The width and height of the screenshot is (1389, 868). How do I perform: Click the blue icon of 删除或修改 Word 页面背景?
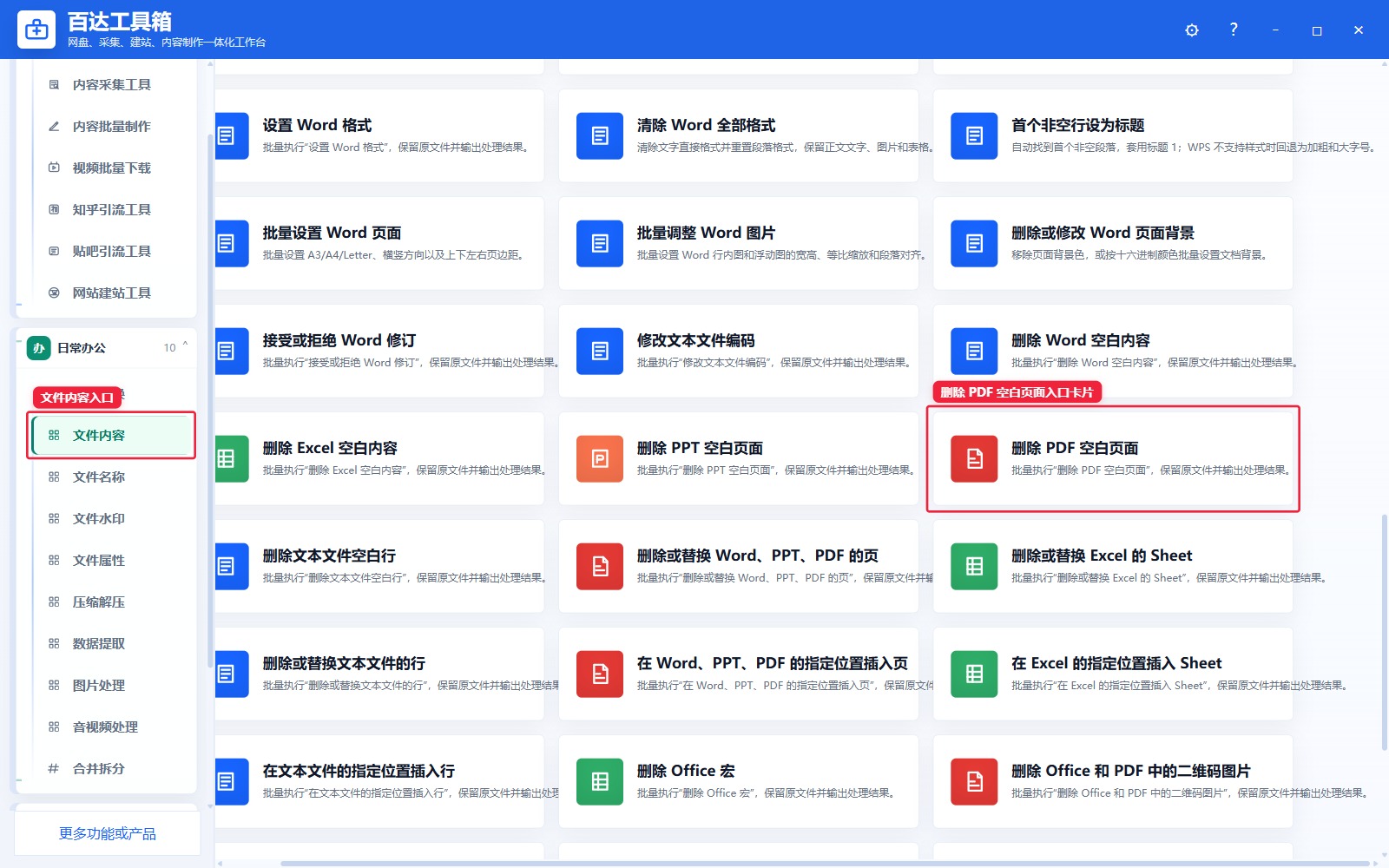pos(974,243)
